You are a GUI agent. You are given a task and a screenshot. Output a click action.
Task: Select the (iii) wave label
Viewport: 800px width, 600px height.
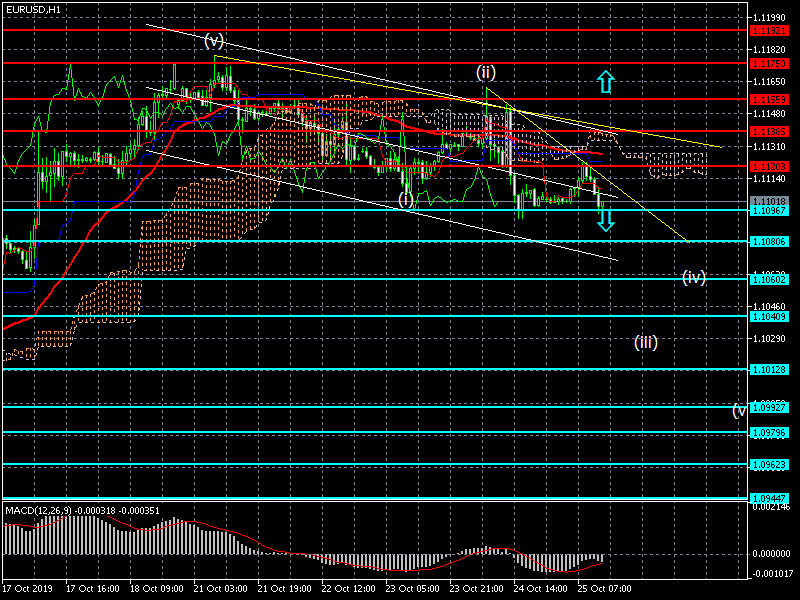point(645,342)
